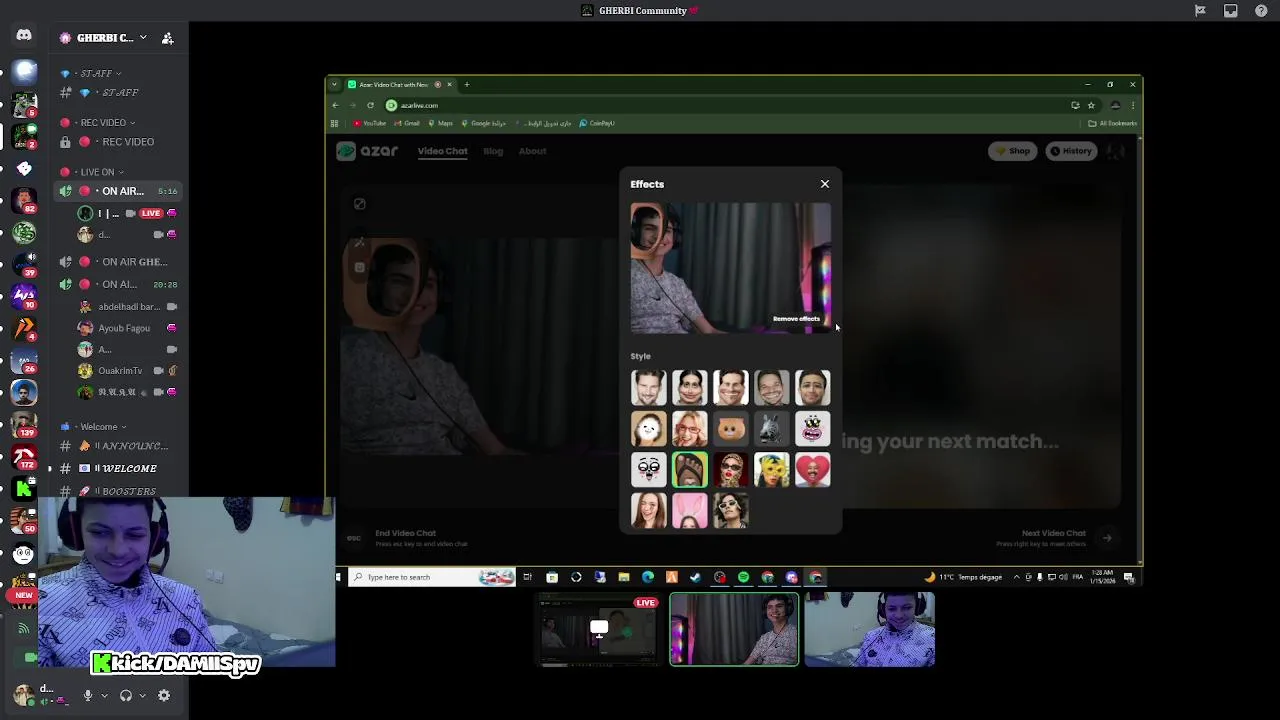Open headphone output options arrow
The width and height of the screenshot is (1280, 720).
click(x=142, y=695)
